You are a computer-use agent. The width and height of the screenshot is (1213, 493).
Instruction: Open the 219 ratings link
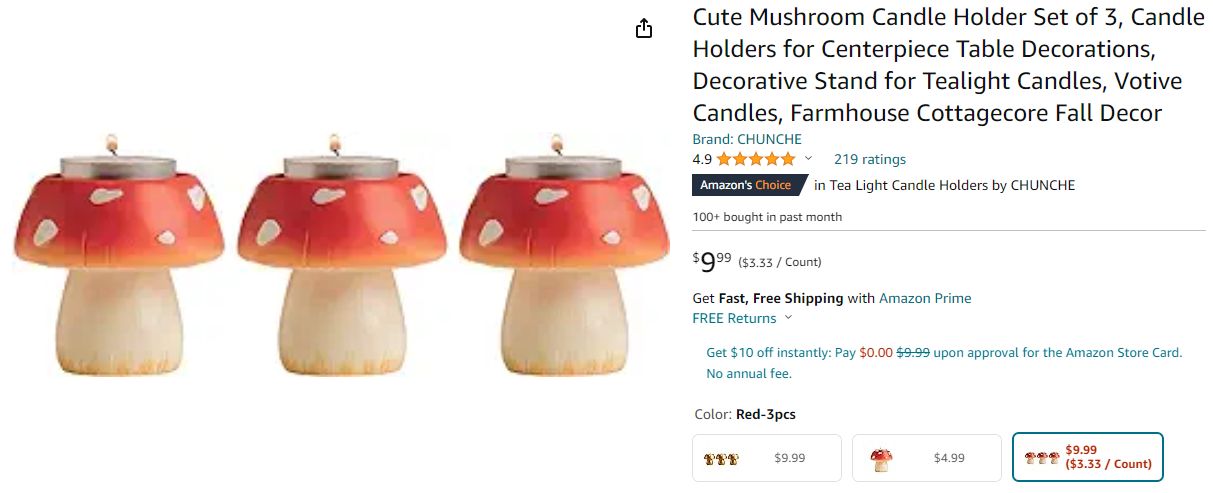click(x=869, y=159)
